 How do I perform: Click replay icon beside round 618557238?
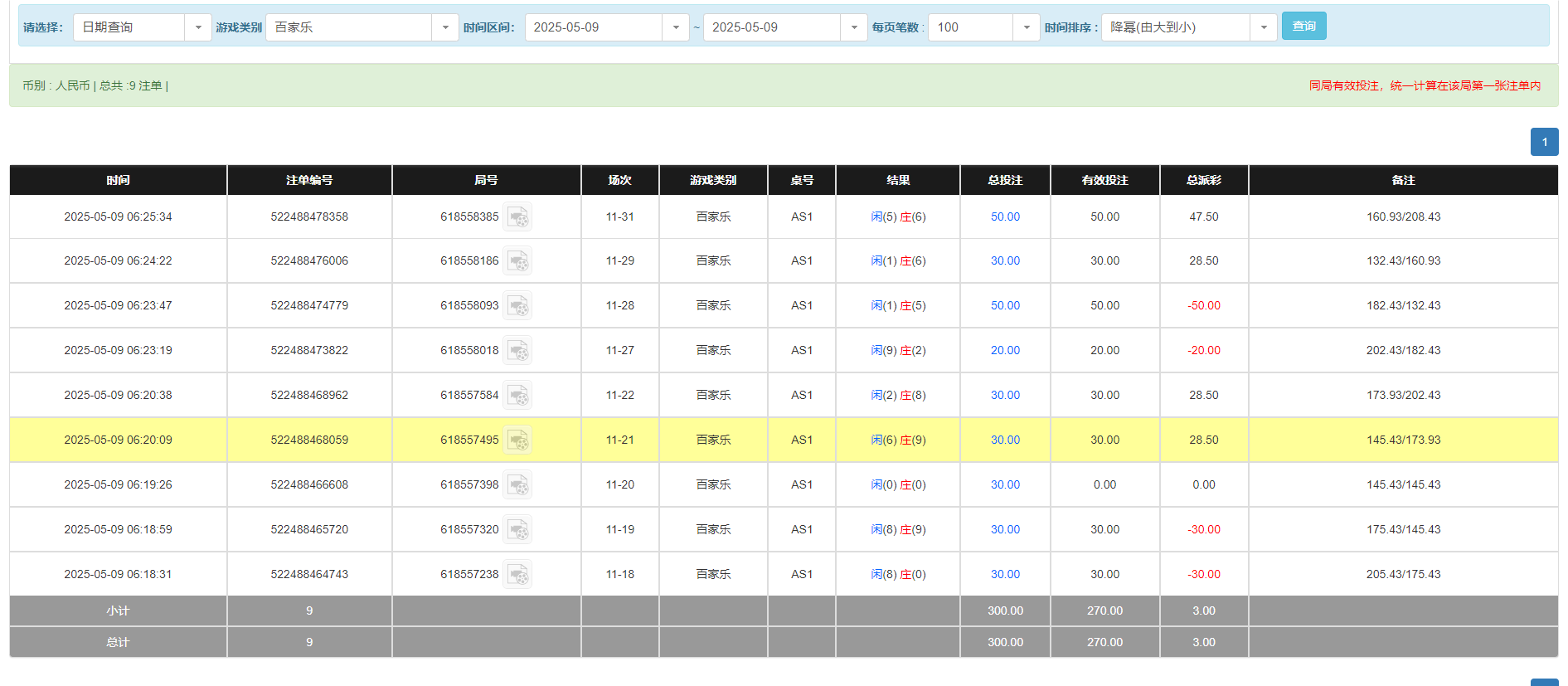[517, 575]
